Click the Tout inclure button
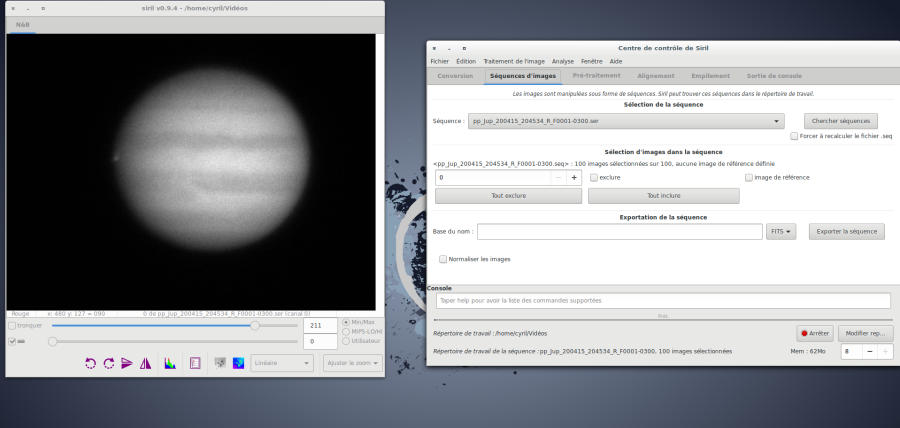This screenshot has width=900, height=428. 664,196
